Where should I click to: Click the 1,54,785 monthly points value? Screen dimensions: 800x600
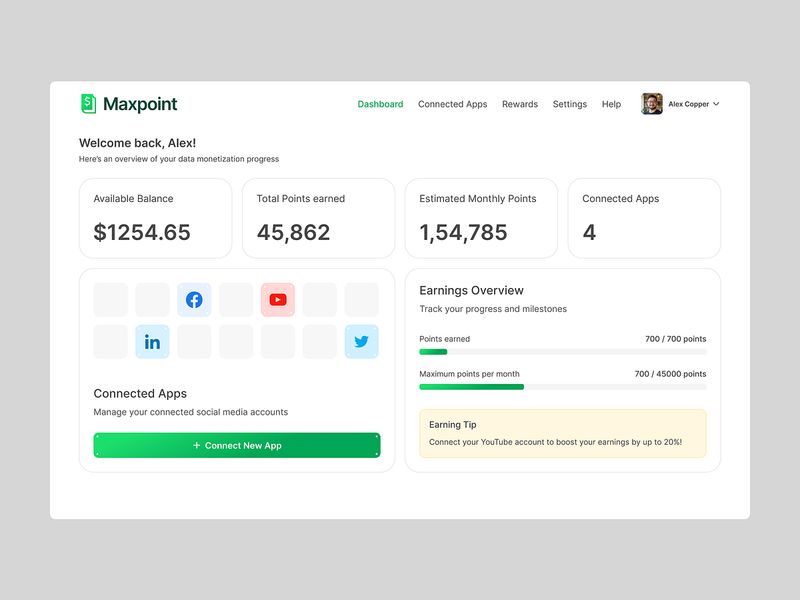[x=463, y=233]
